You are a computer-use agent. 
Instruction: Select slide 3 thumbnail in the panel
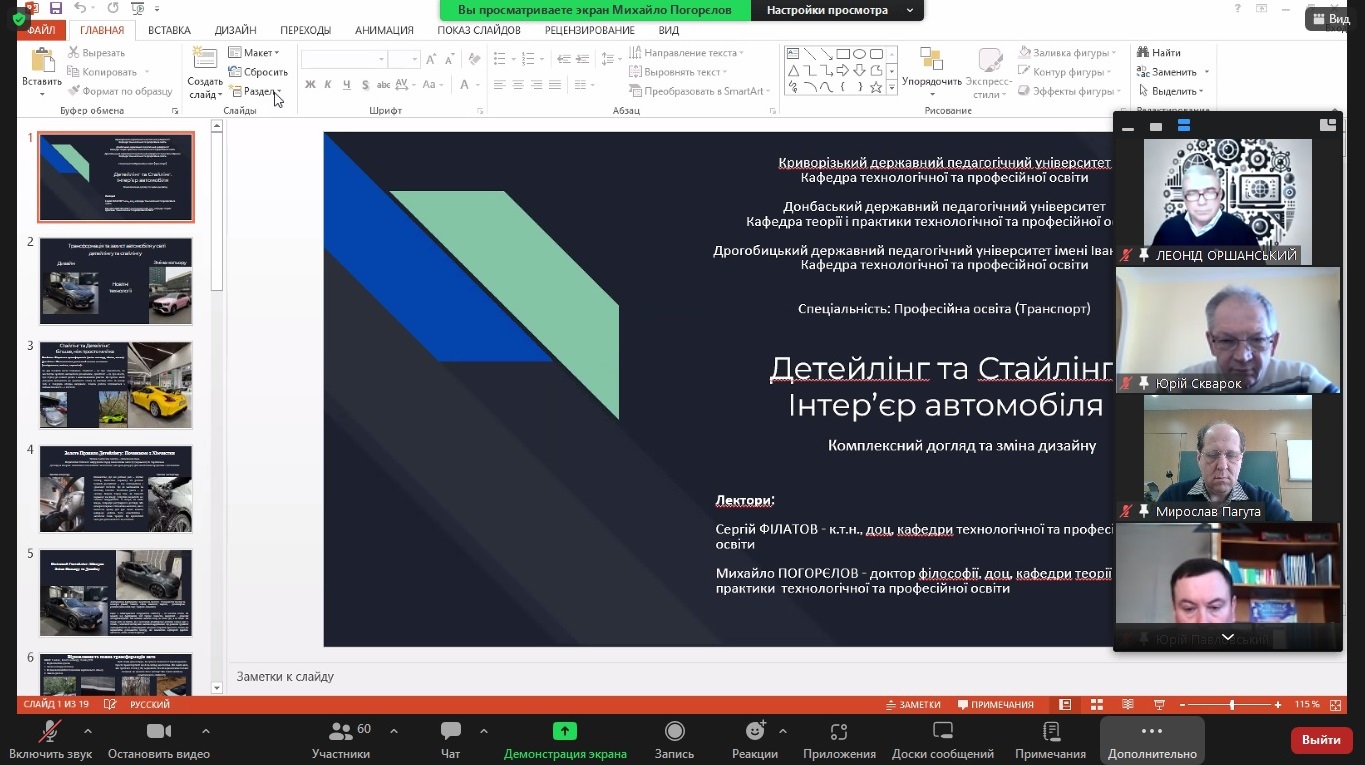tap(116, 384)
